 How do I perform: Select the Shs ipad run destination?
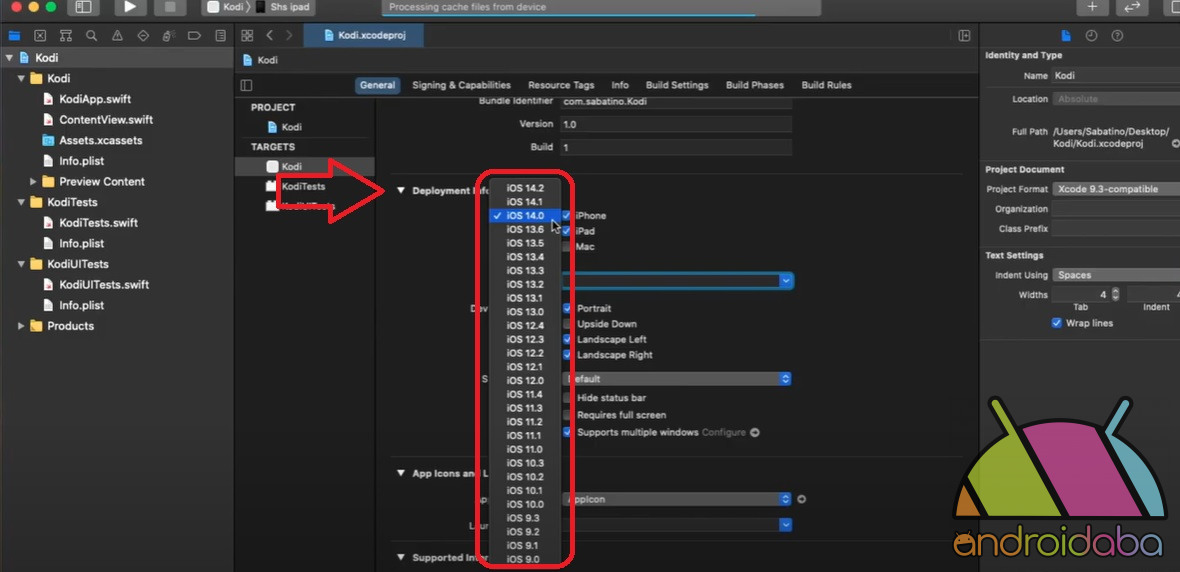(x=284, y=7)
